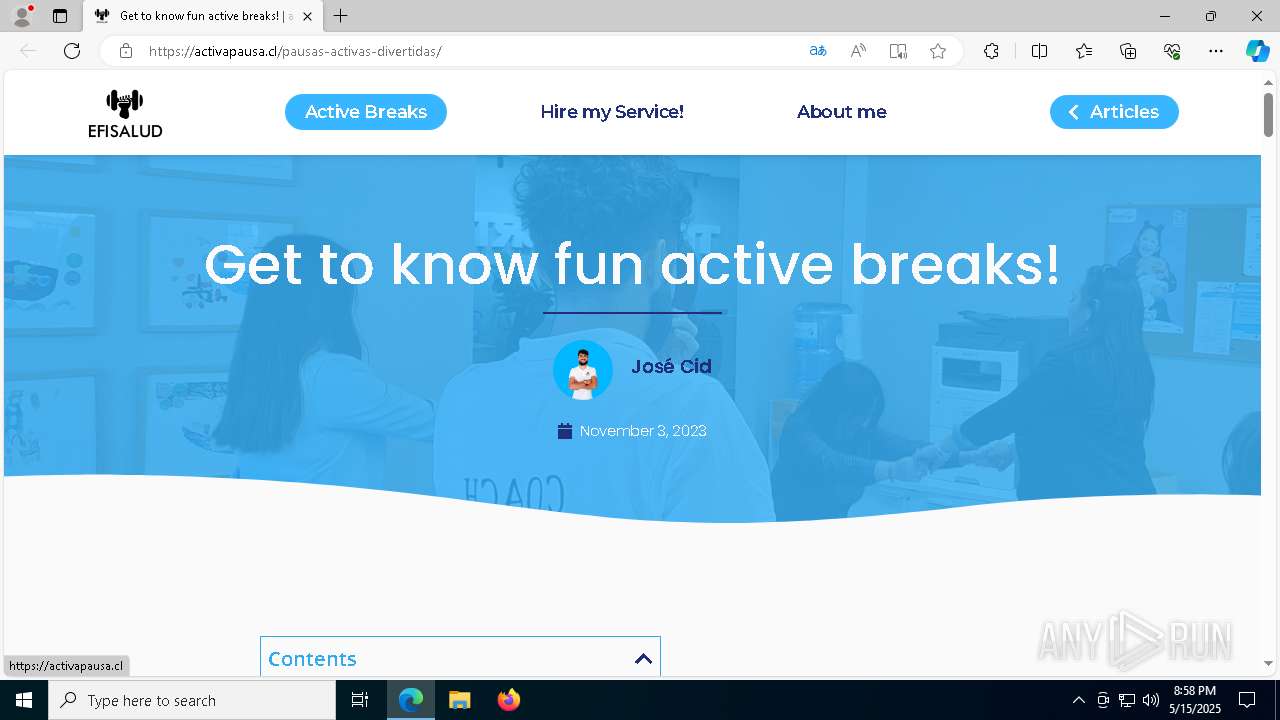Click the browser back arrow
The width and height of the screenshot is (1280, 720).
click(28, 51)
